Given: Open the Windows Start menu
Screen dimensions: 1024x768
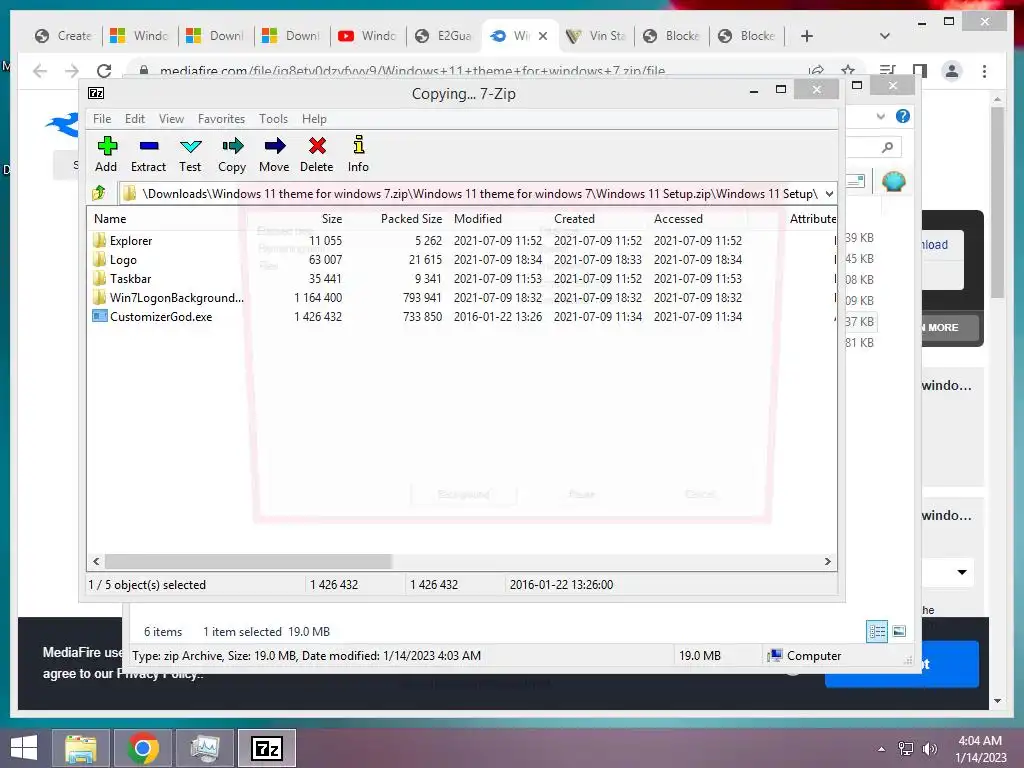Looking at the screenshot, I should 24,748.
